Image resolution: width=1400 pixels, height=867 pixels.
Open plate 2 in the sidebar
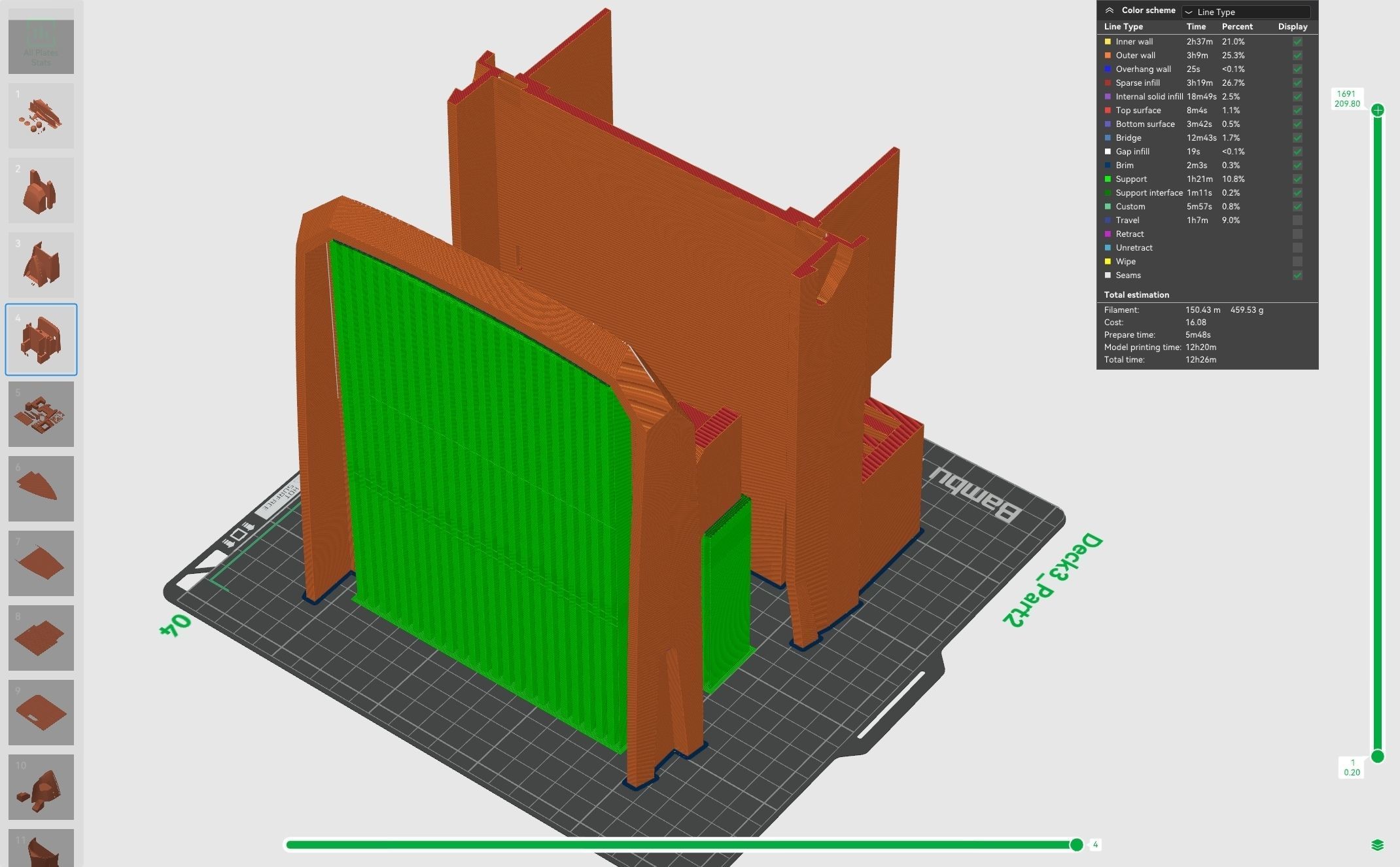point(41,190)
